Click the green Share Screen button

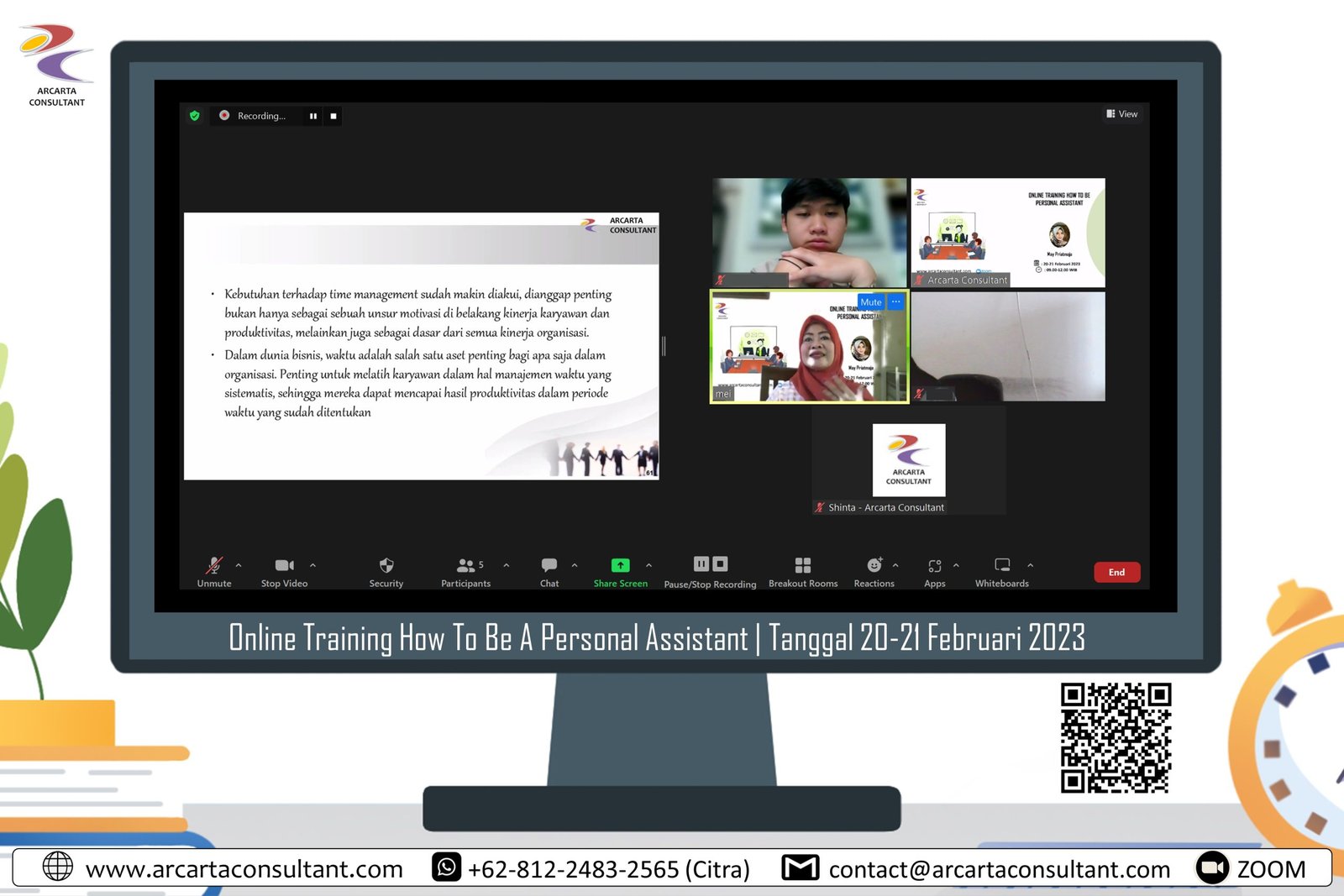(620, 566)
